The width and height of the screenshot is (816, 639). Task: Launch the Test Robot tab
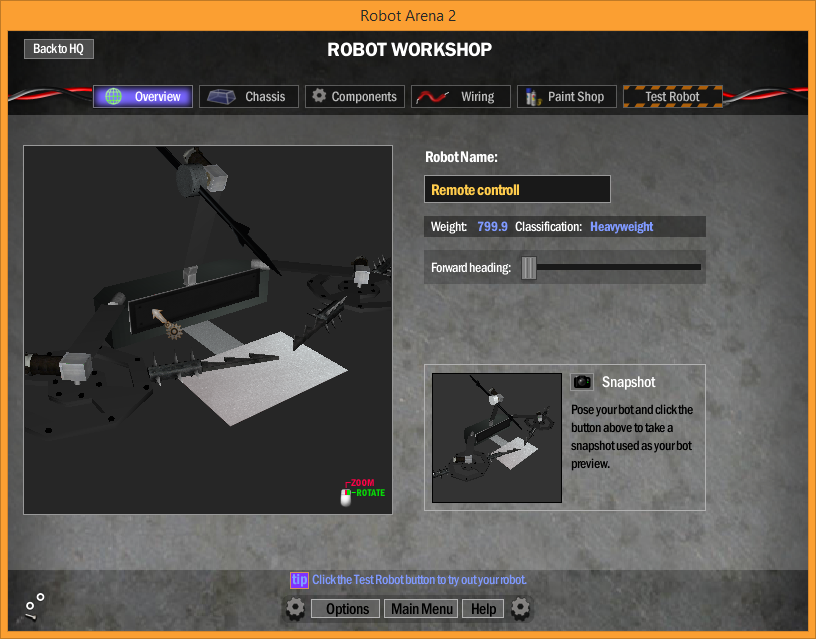pyautogui.click(x=673, y=97)
